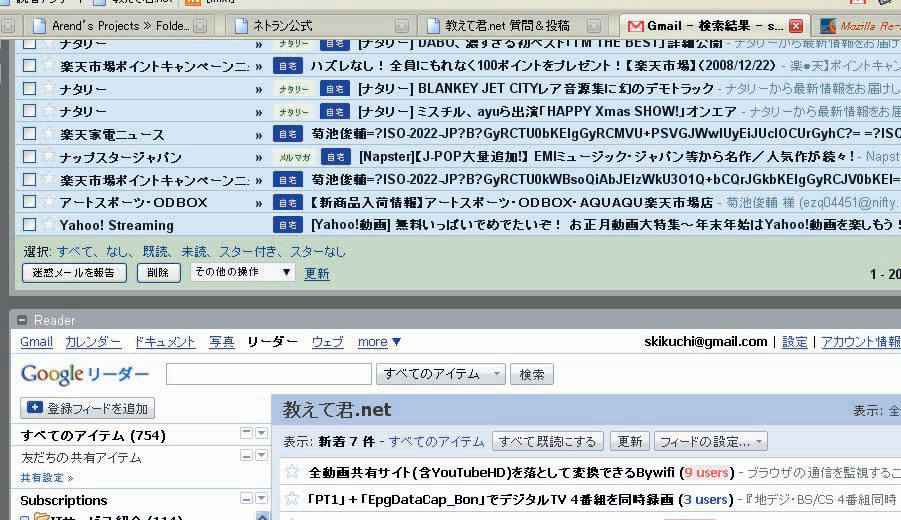Click the » marker on アートスポーツ・ODBOX row
This screenshot has height=520, width=901.
259,203
